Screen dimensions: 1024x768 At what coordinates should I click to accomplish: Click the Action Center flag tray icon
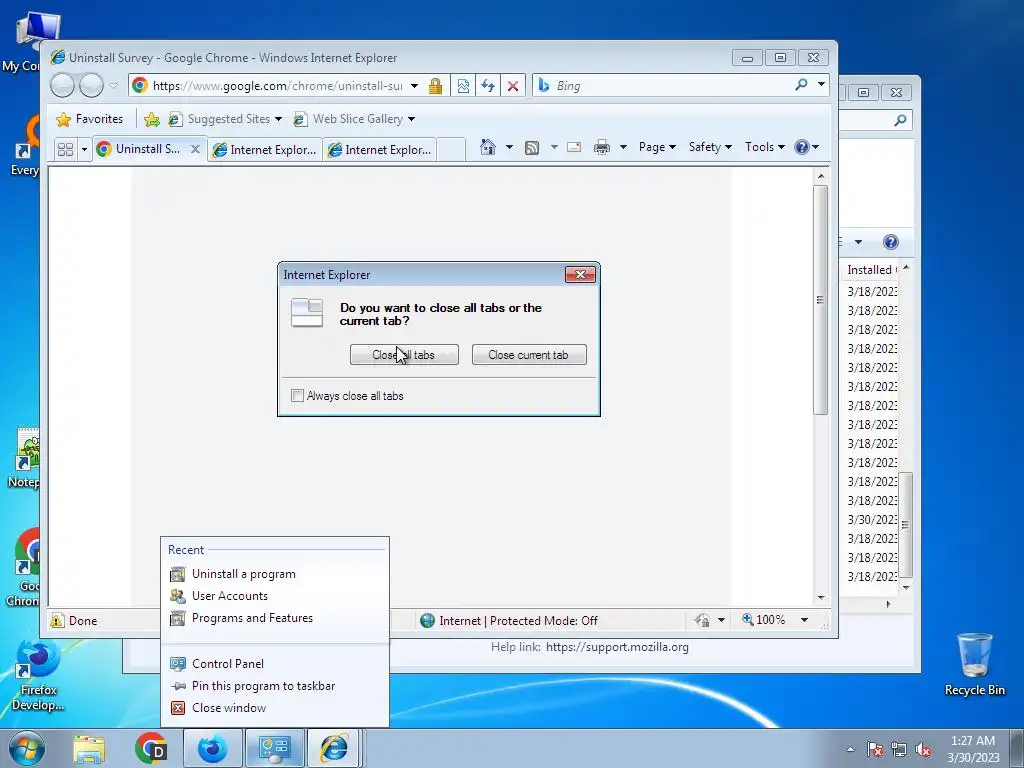coord(875,750)
